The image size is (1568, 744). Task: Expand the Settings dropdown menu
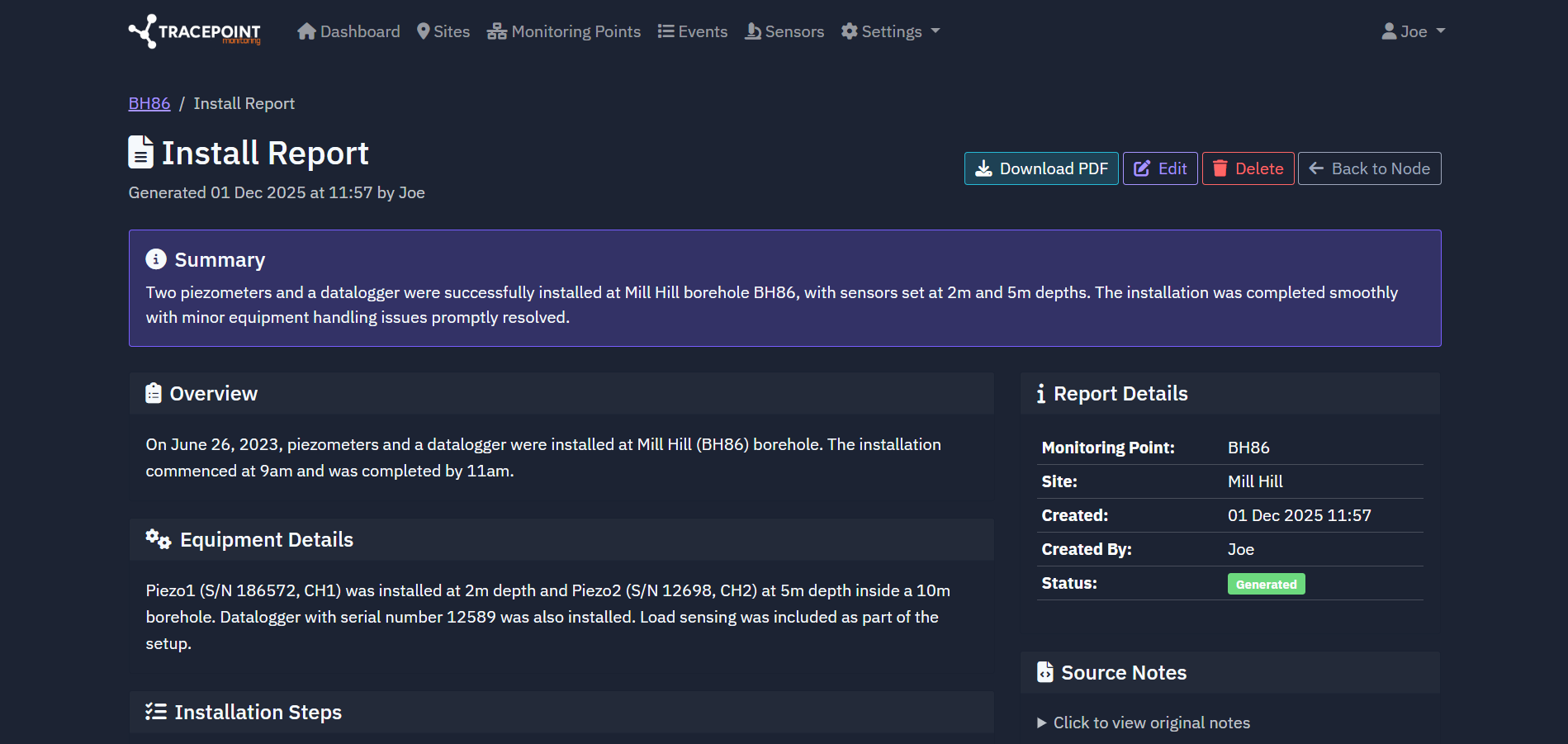click(x=891, y=31)
